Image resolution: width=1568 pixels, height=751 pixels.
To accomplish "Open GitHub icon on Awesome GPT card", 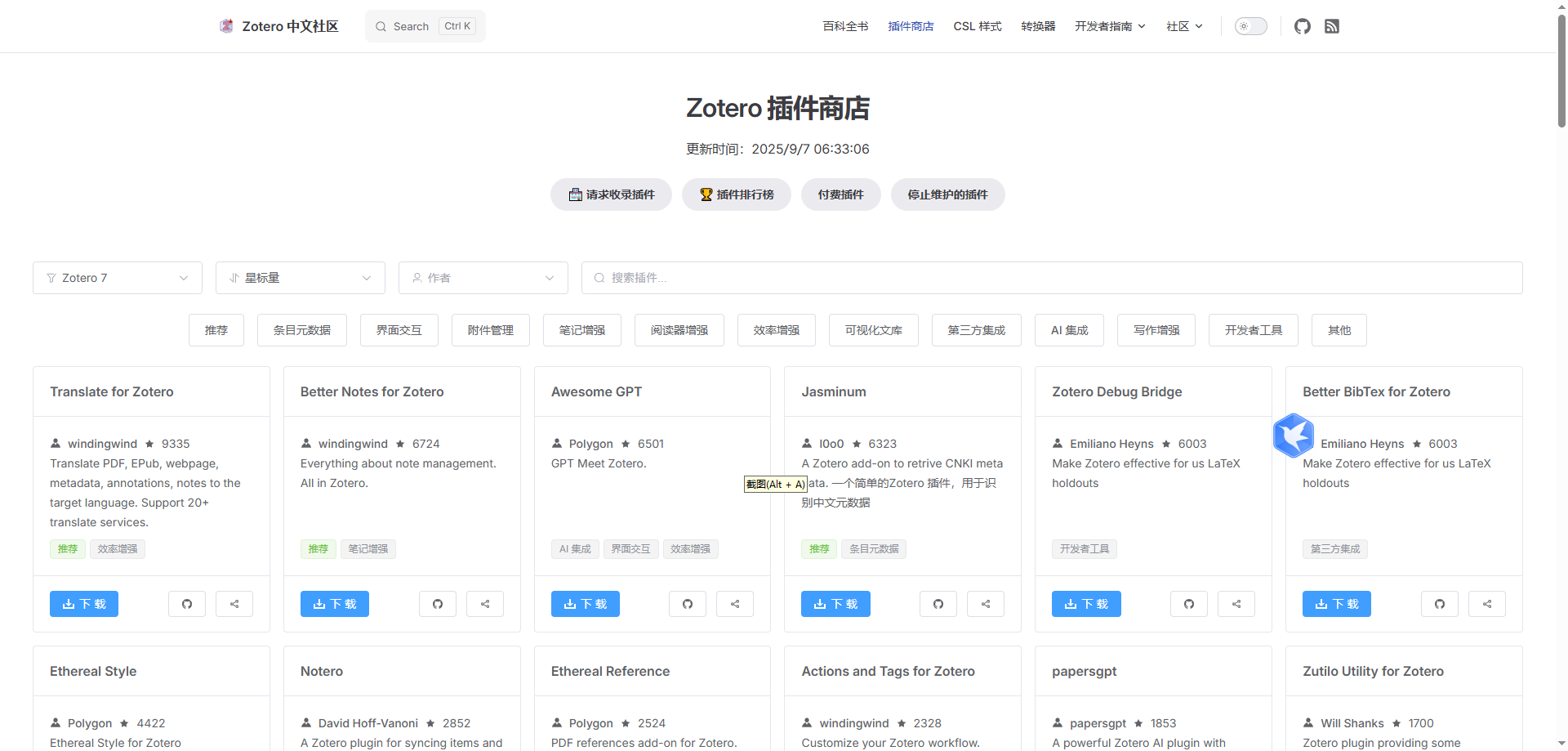I will point(688,604).
